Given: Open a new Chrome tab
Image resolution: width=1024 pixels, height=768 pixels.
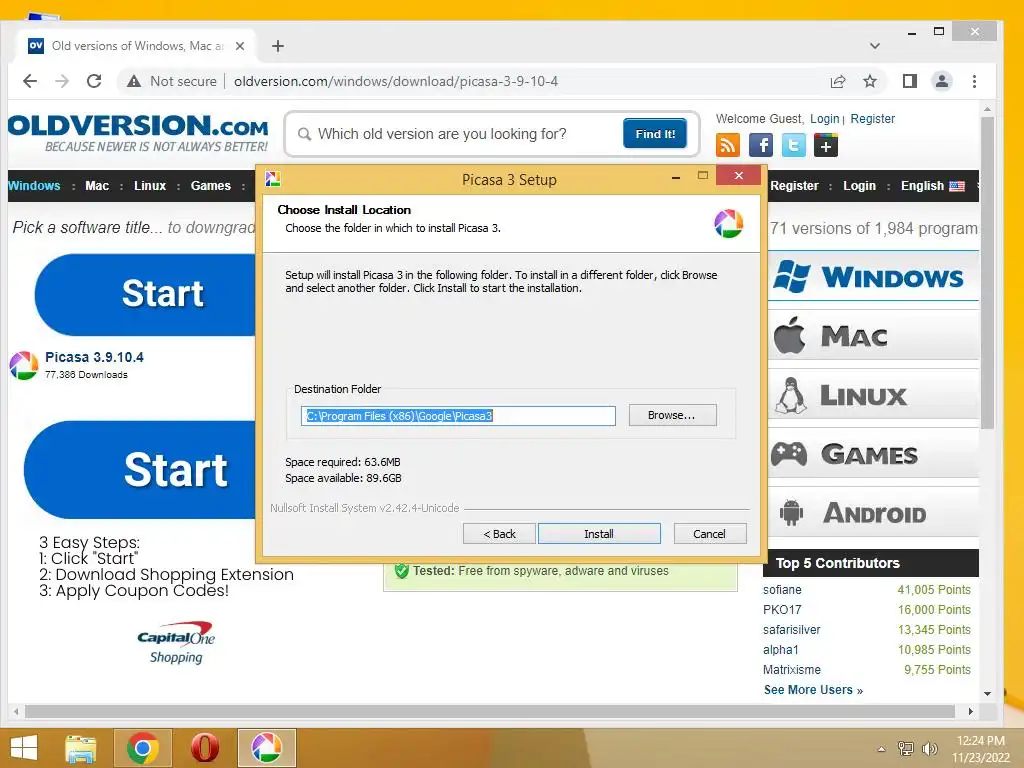Looking at the screenshot, I should coord(278,46).
